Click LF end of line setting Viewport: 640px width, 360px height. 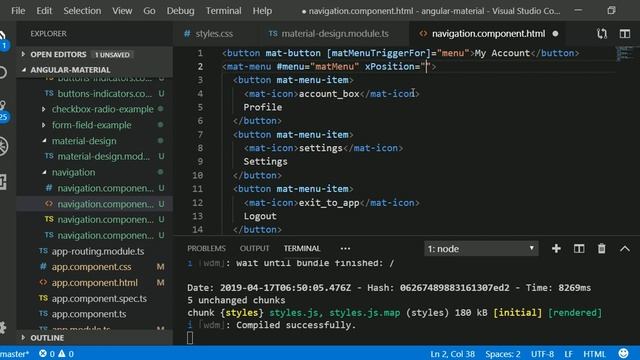tap(568, 353)
